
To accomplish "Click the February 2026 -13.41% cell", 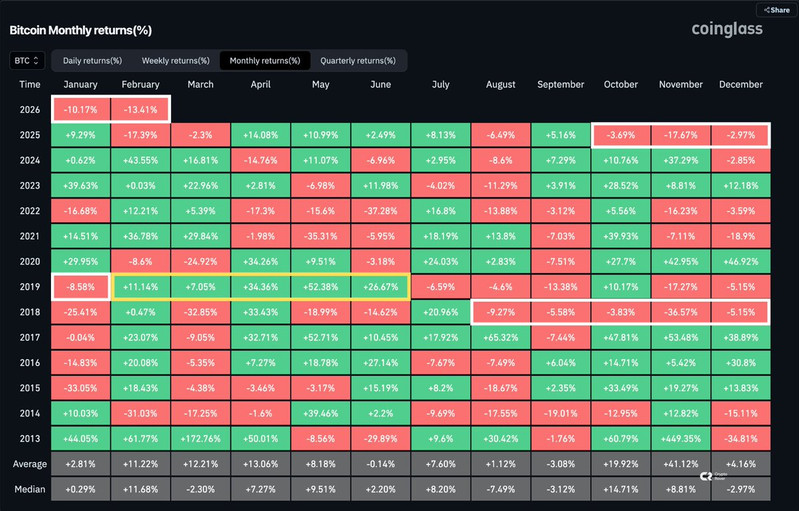I will pyautogui.click(x=142, y=109).
